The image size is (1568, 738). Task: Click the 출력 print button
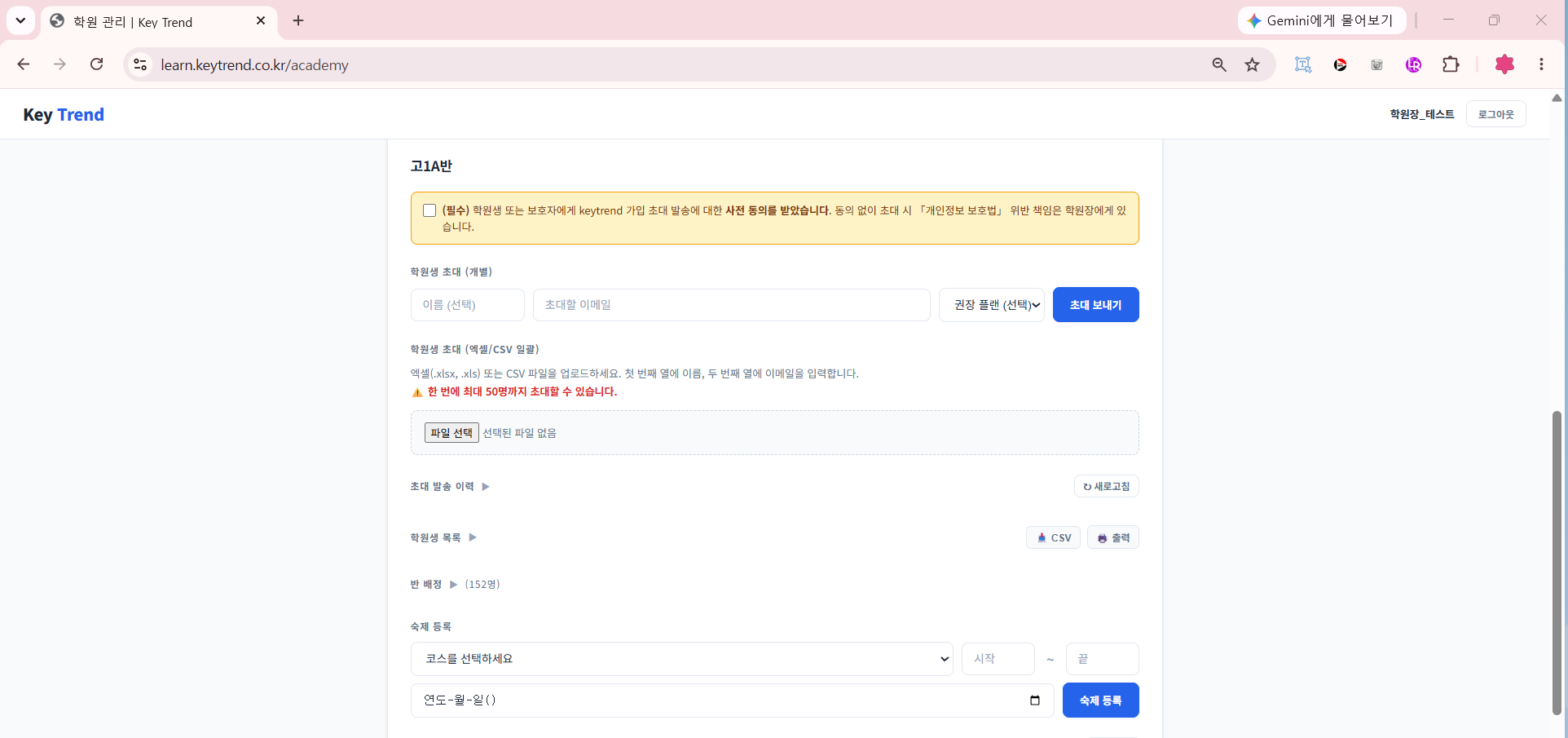click(x=1113, y=537)
